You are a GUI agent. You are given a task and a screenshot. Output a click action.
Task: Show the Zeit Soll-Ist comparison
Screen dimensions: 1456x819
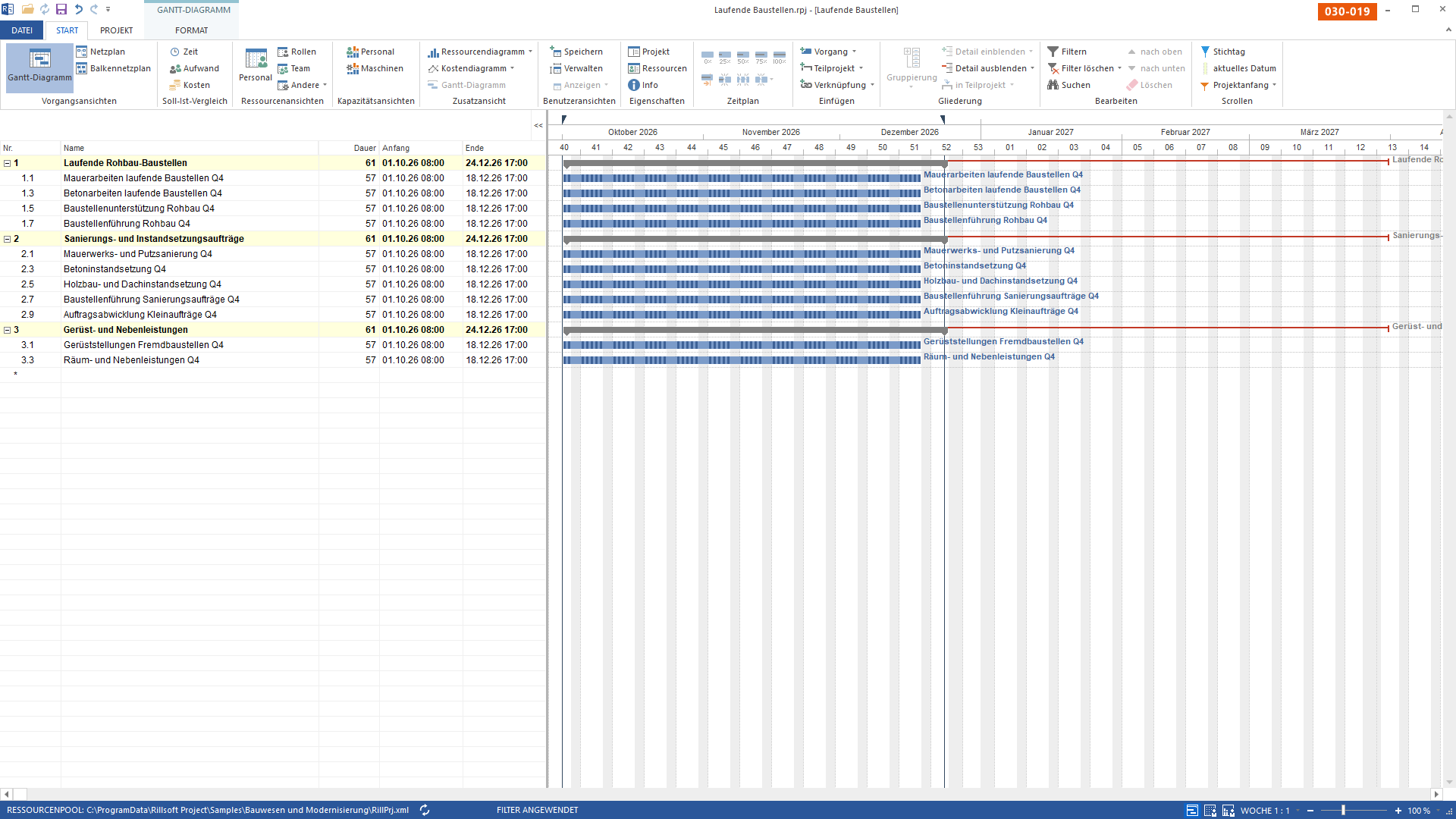coord(184,52)
